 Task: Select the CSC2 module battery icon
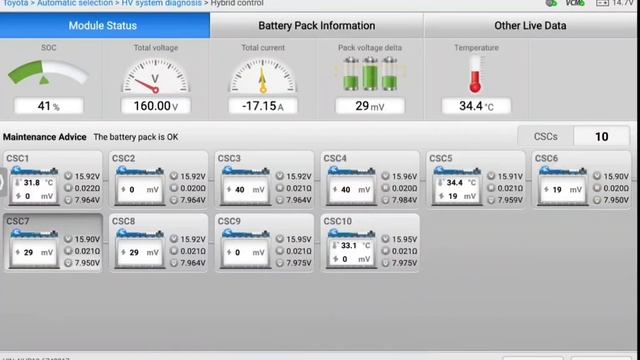pos(140,186)
